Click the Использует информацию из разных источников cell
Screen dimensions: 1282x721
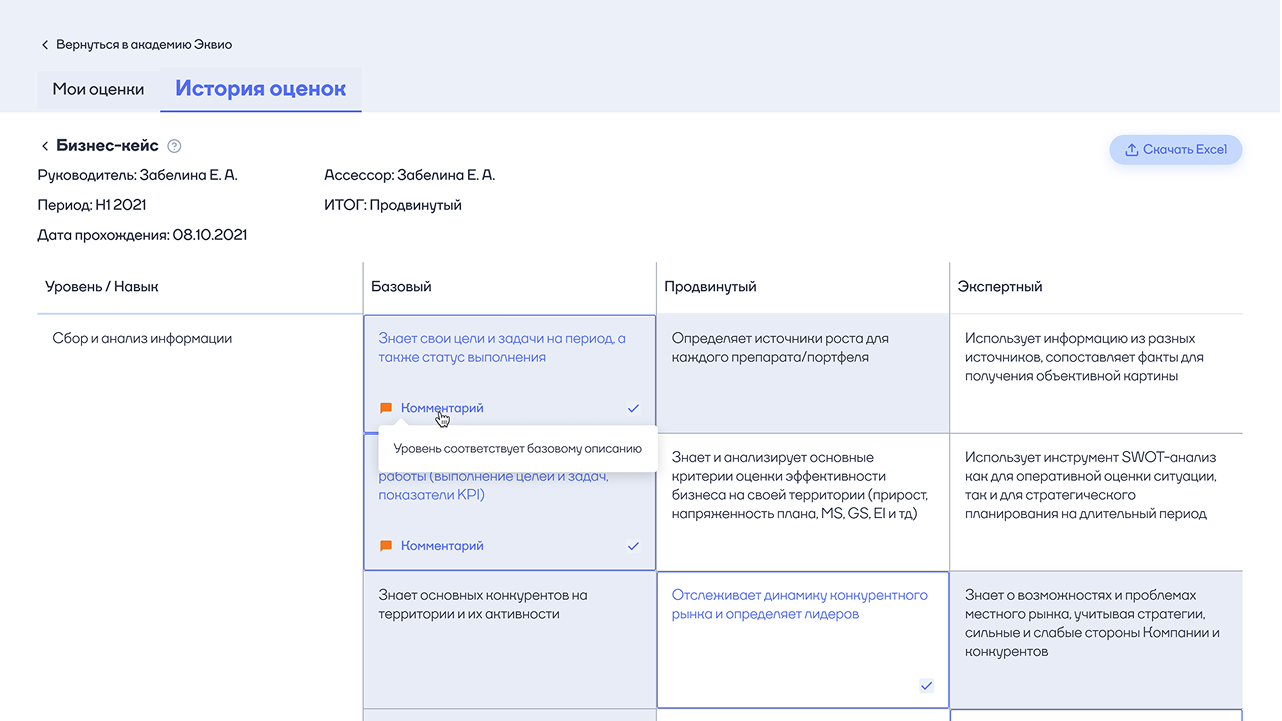(x=1096, y=374)
